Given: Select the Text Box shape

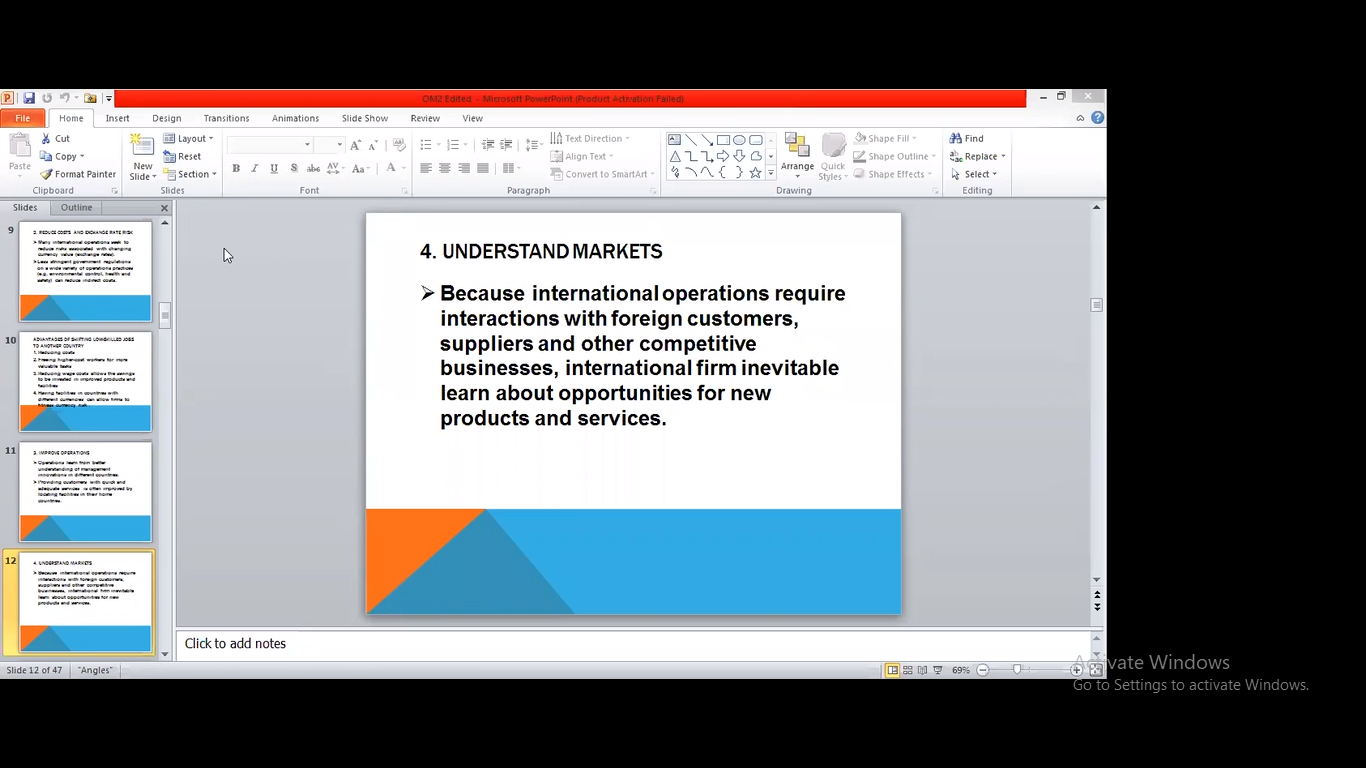Looking at the screenshot, I should click(675, 140).
